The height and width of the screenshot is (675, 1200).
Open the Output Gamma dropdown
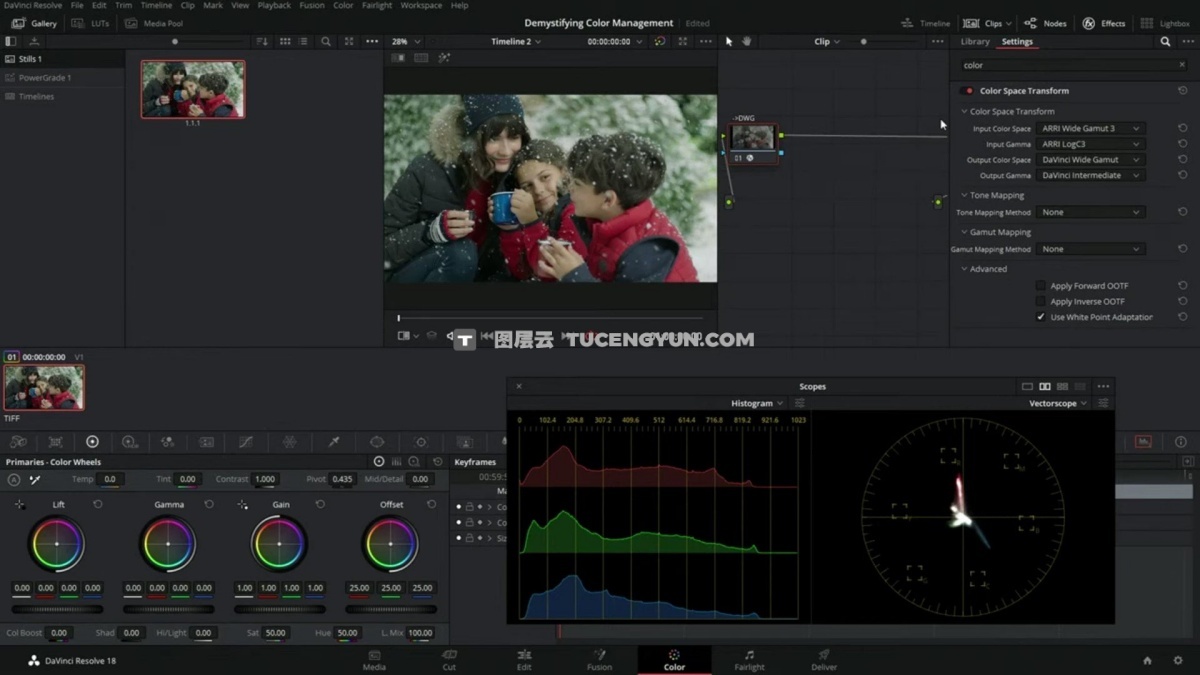1091,175
